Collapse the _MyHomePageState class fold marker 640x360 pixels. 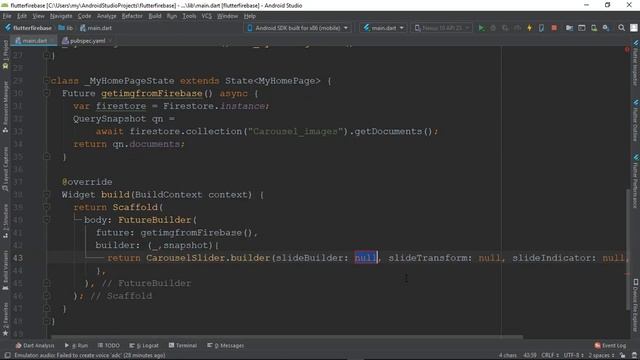[47, 80]
